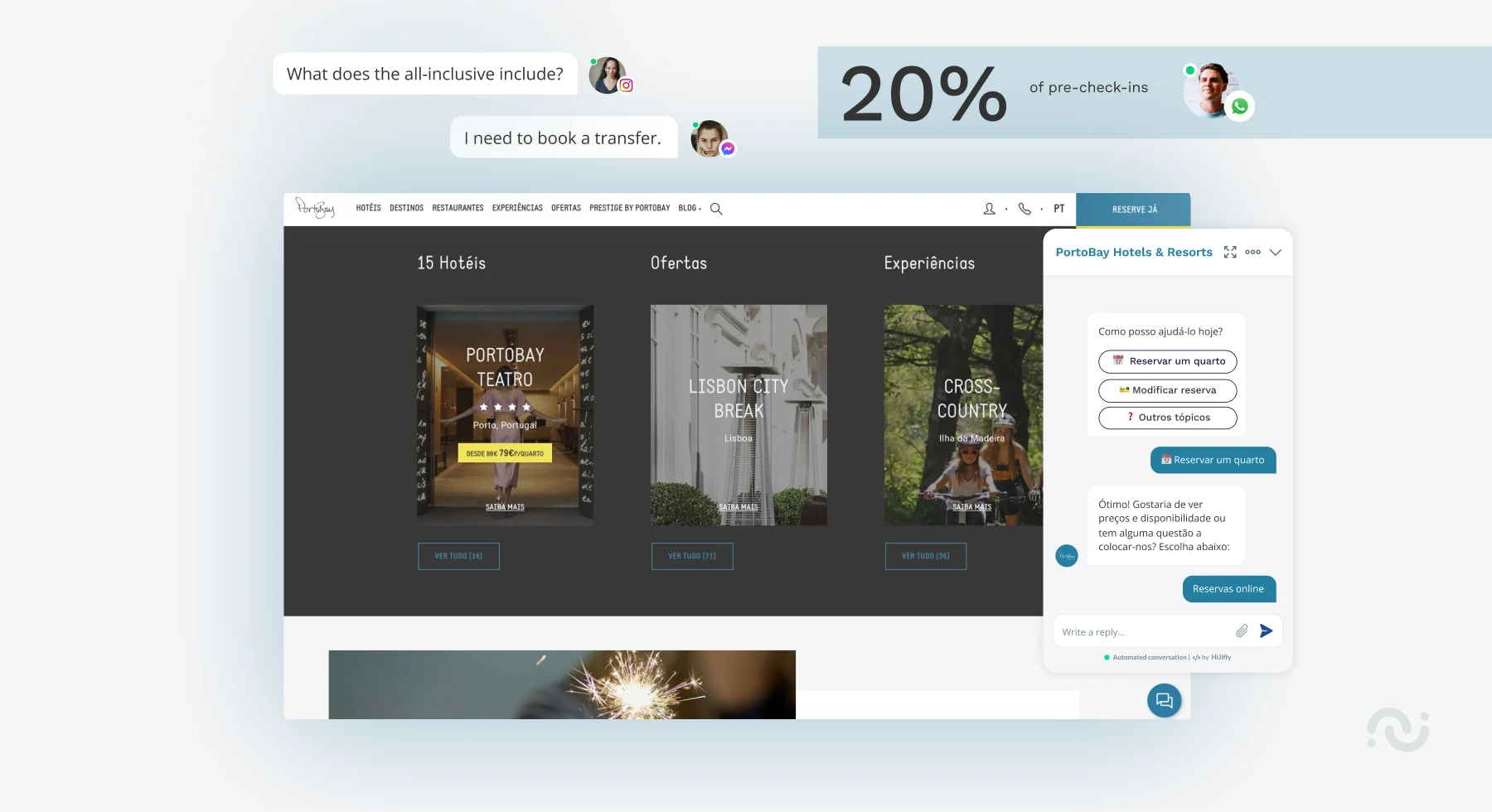The height and width of the screenshot is (812, 1492).
Task: Switch language via PT selector
Action: click(1058, 209)
